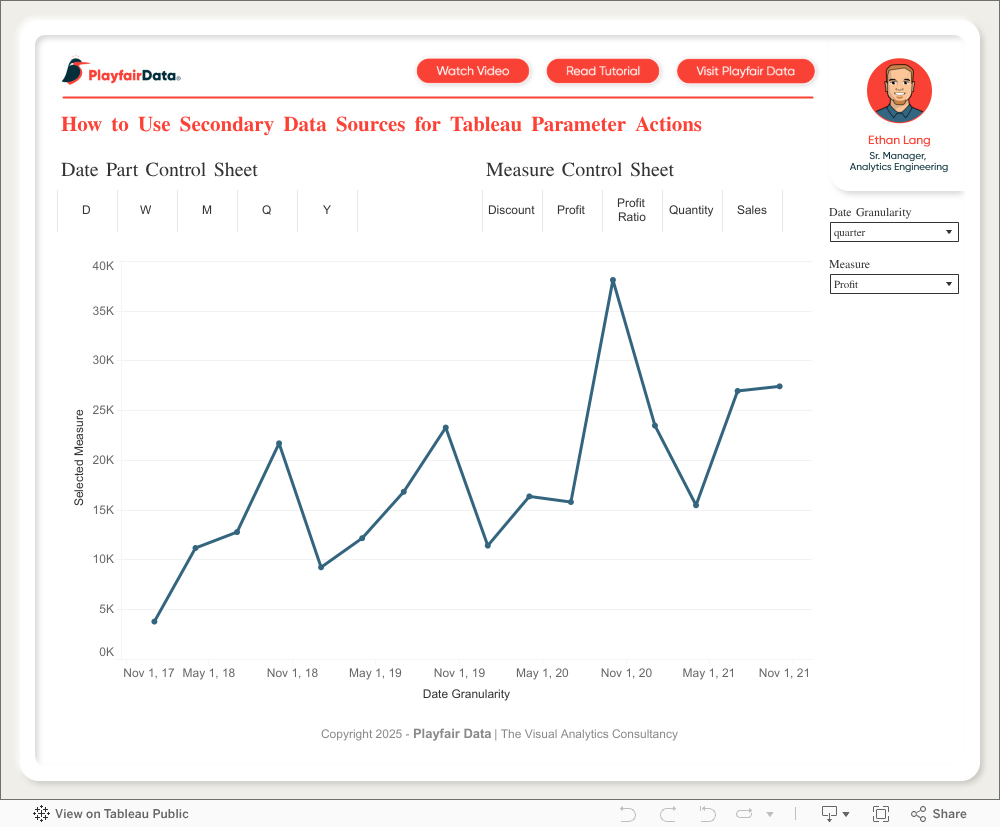Viewport: 1000px width, 827px height.
Task: Click the Watch Video button
Action: coord(473,71)
